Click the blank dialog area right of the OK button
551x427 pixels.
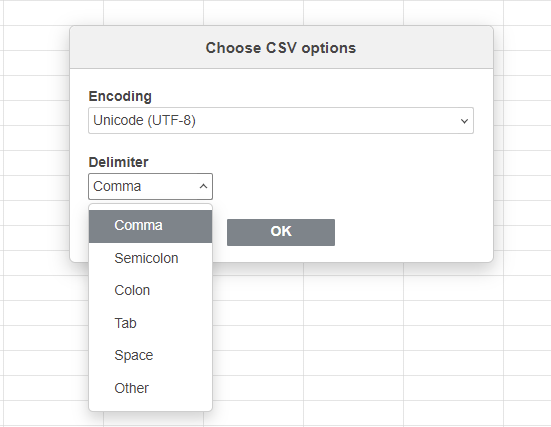[x=411, y=232]
